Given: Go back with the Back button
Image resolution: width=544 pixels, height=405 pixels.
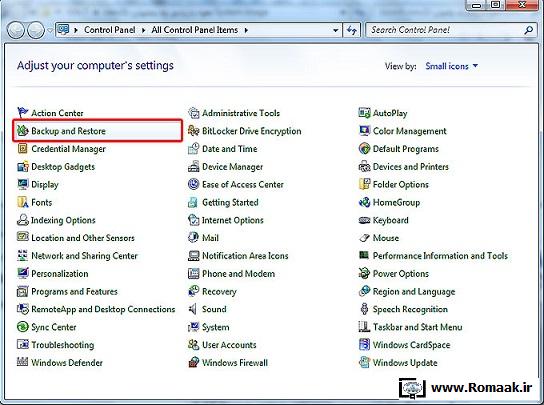Looking at the screenshot, I should [16, 30].
